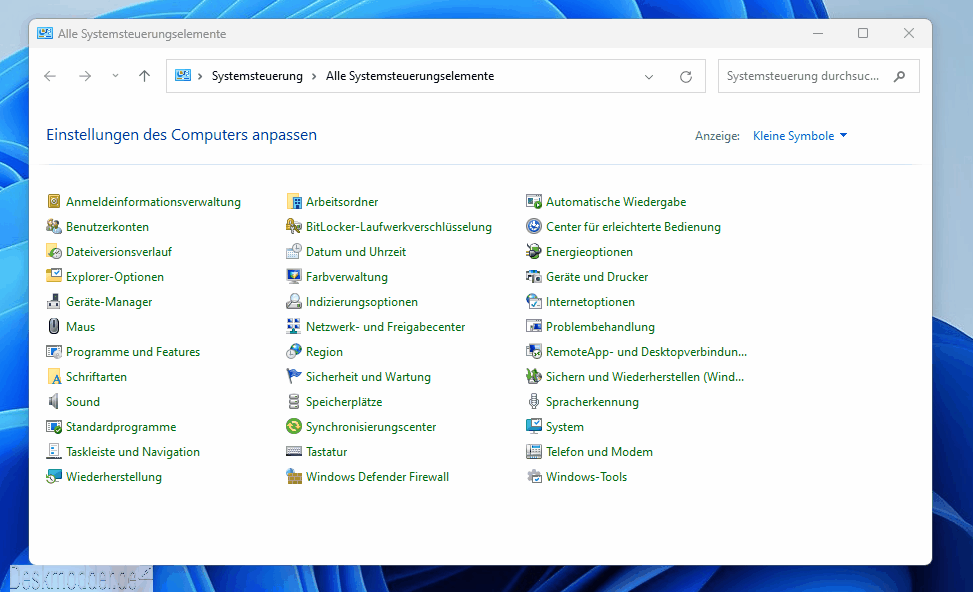
Task: Click the Problembehandlung icon
Action: click(x=534, y=326)
